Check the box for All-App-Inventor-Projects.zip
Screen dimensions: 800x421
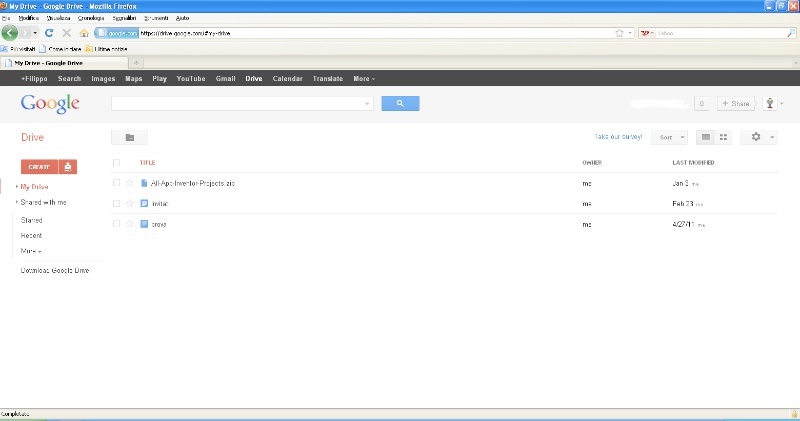116,183
